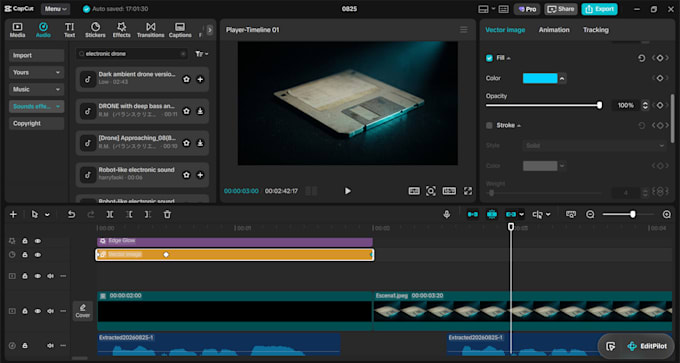Image resolution: width=680 pixels, height=363 pixels.
Task: Click the record voiceover microphone
Action: tap(447, 214)
